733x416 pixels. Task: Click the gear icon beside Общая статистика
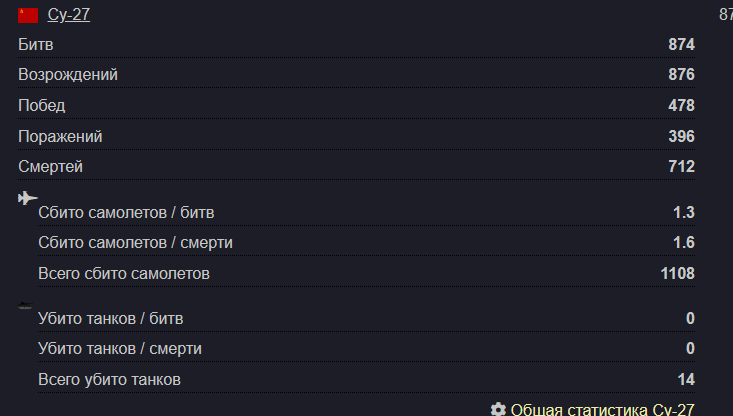coord(498,409)
